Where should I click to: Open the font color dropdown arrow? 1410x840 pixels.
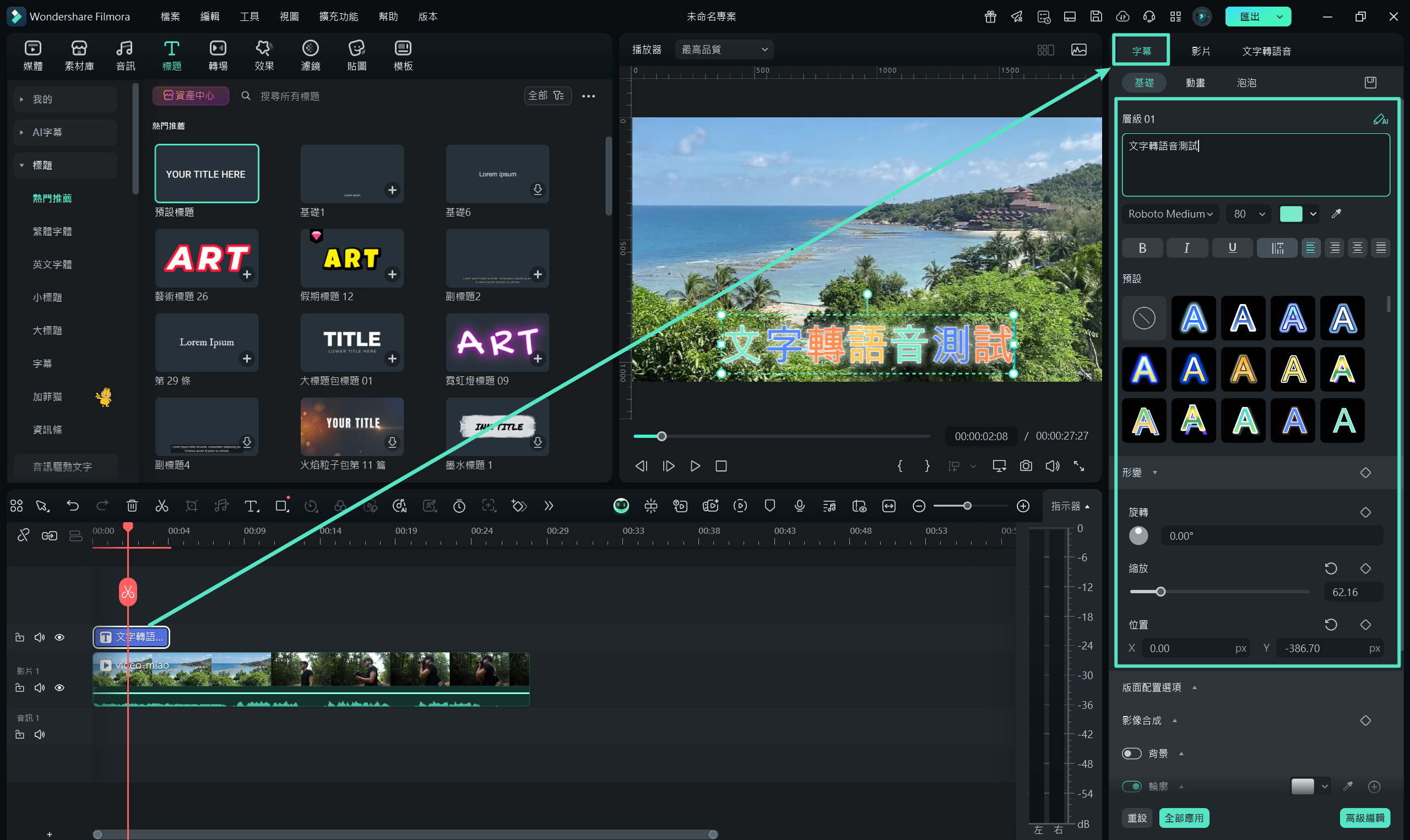tap(1313, 213)
